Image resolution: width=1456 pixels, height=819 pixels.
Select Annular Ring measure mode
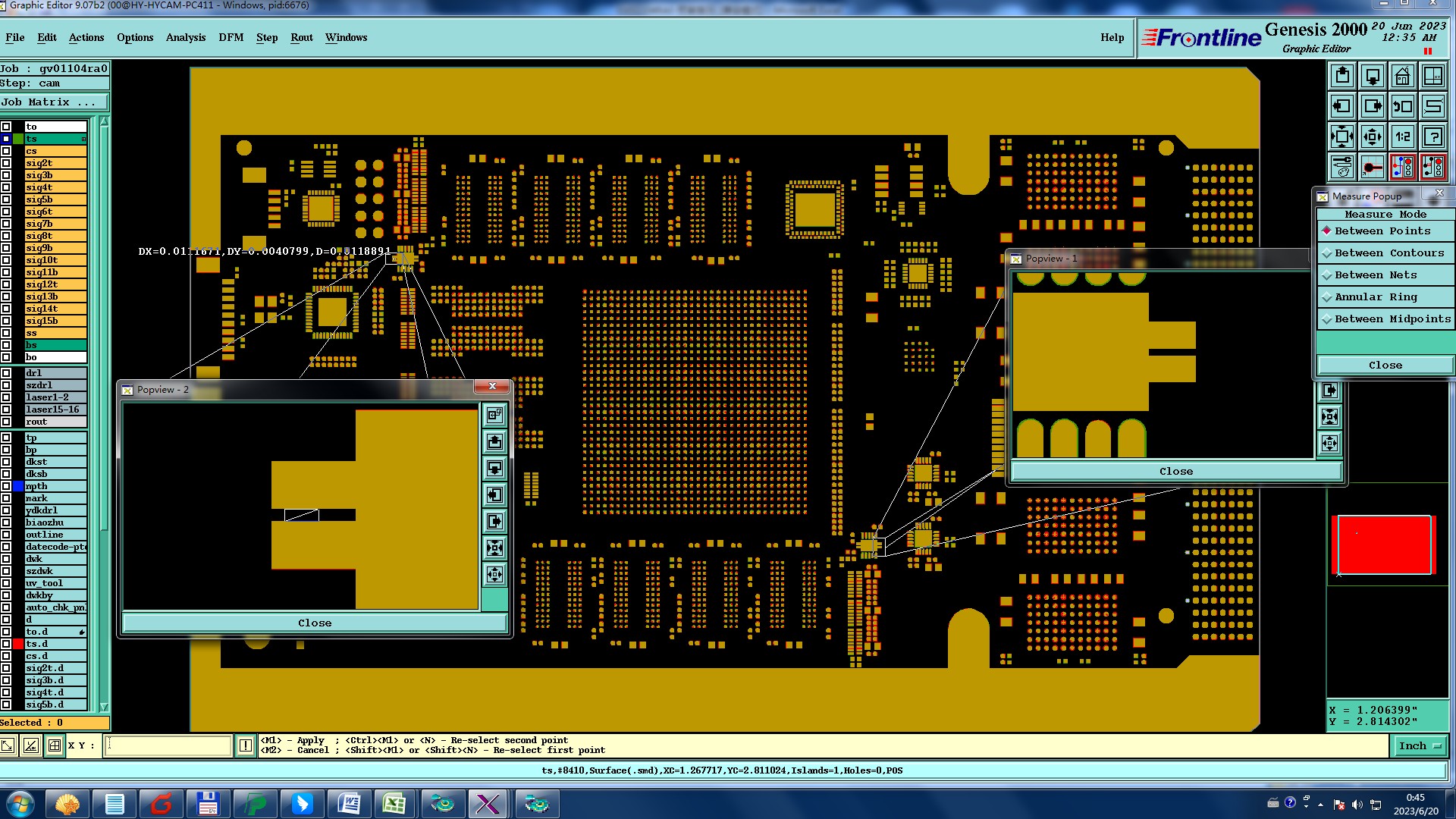[1375, 297]
